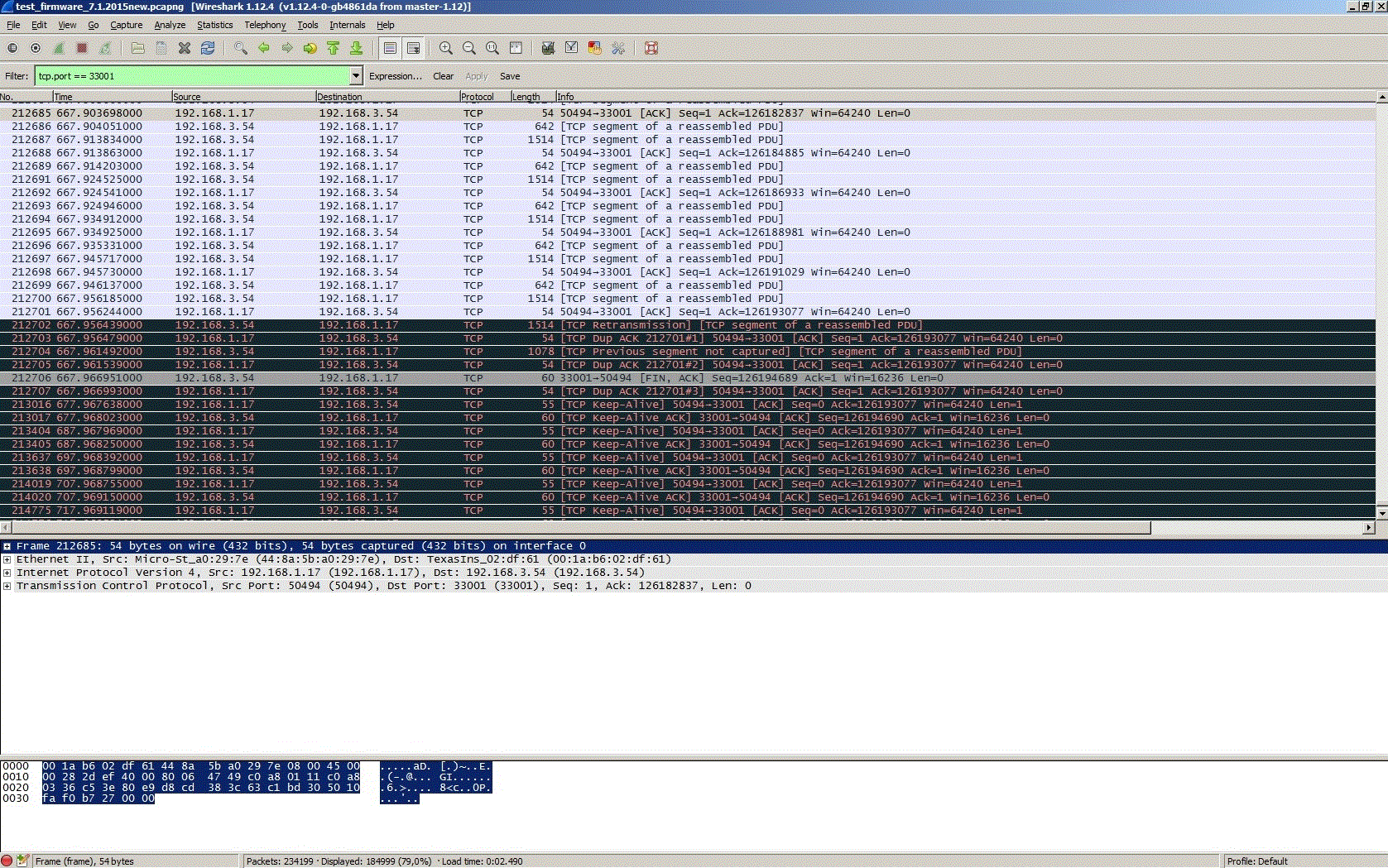Save the current display filter

click(x=510, y=76)
